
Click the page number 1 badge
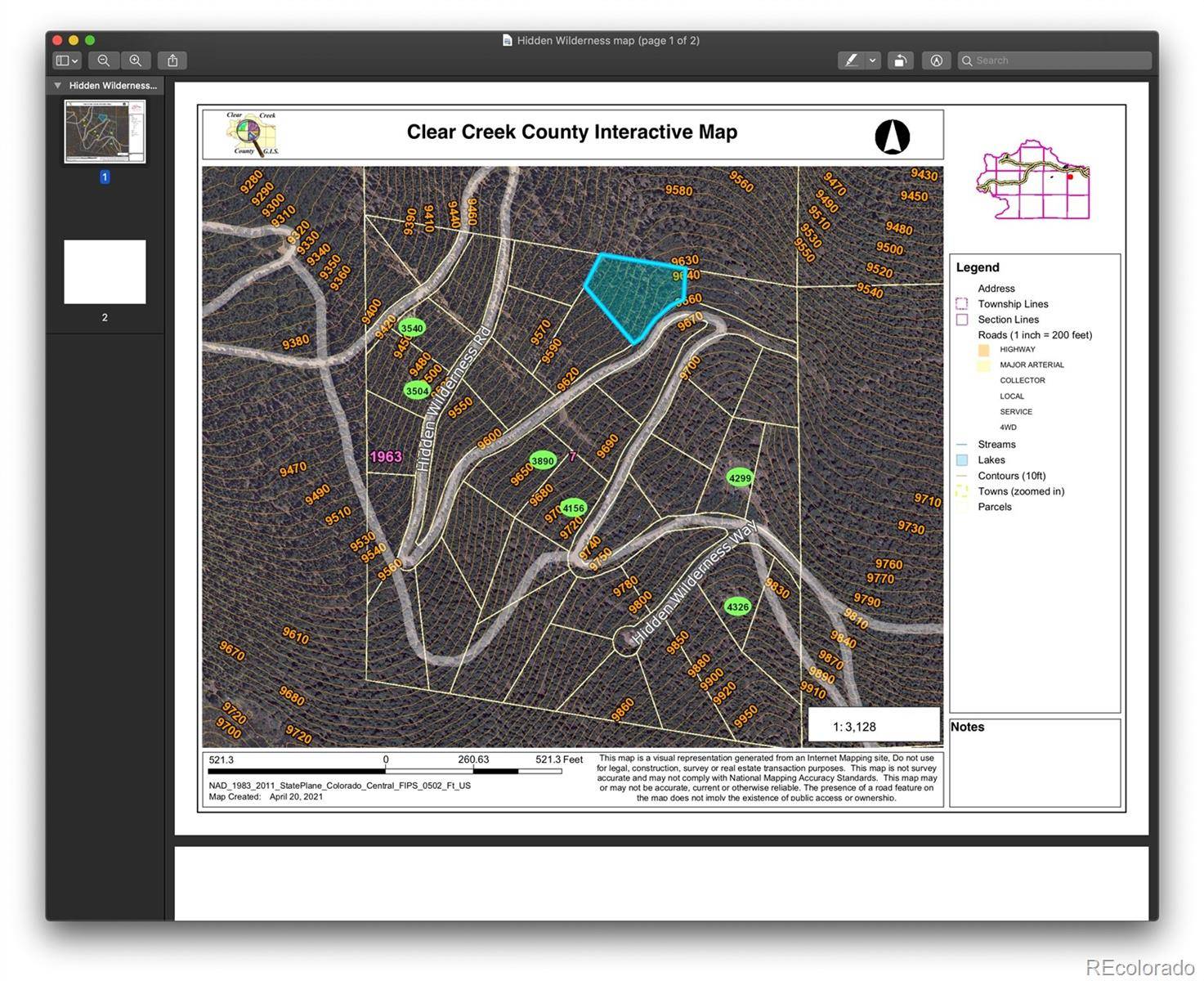(x=105, y=177)
